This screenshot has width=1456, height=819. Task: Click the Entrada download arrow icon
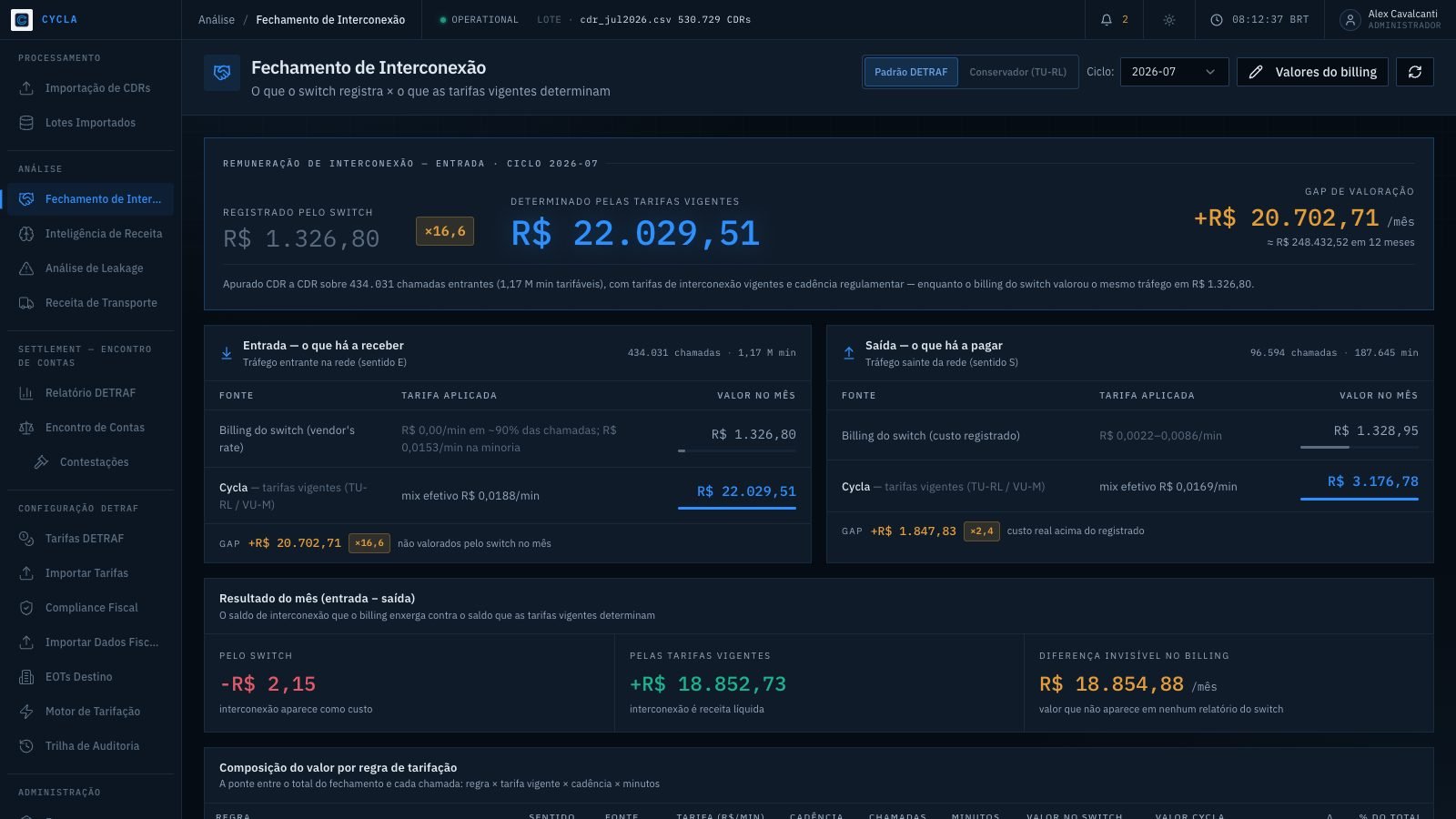pos(227,353)
